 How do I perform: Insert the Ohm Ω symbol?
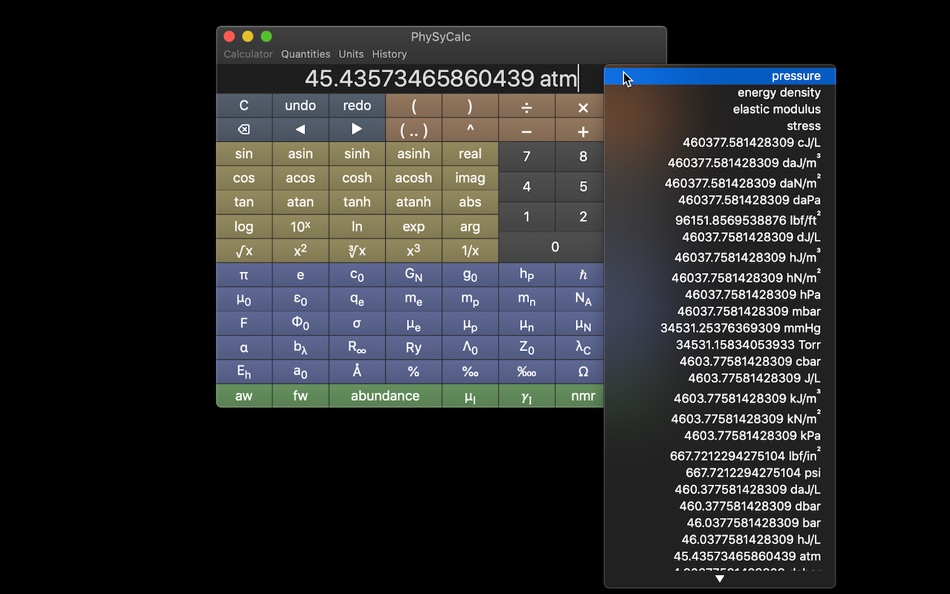(x=583, y=372)
